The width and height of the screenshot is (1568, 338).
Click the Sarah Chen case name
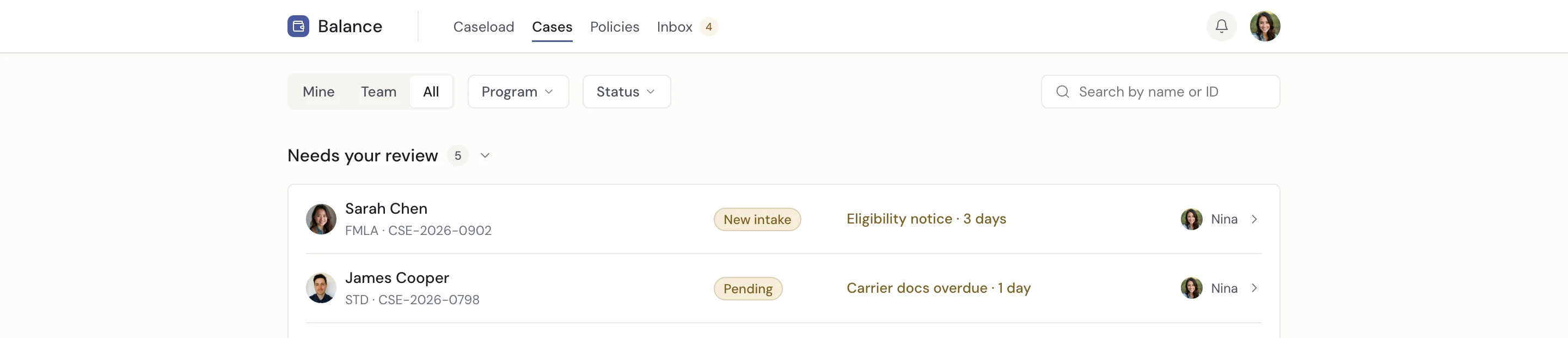(x=386, y=209)
